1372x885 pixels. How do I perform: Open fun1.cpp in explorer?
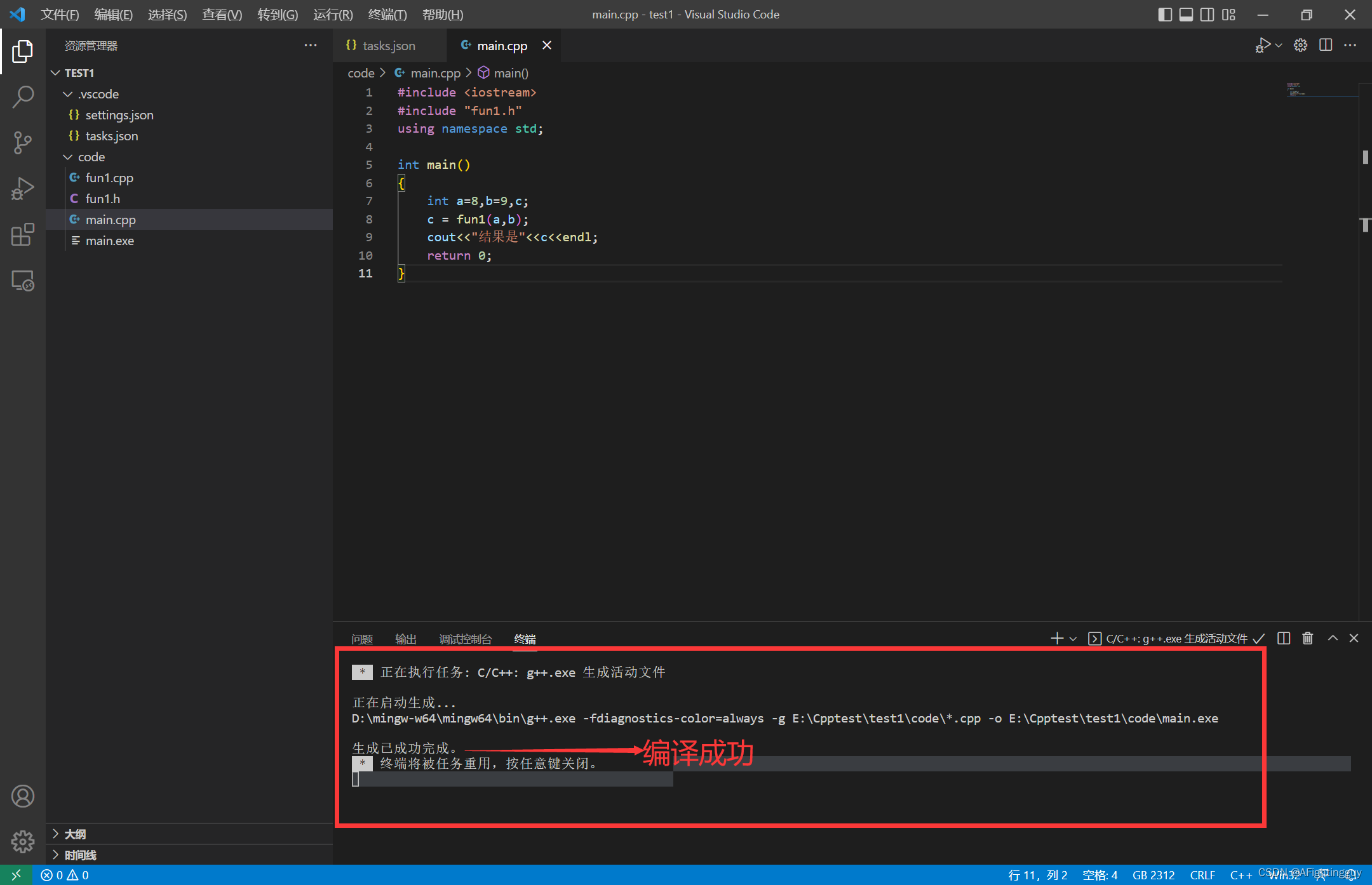click(x=189, y=178)
